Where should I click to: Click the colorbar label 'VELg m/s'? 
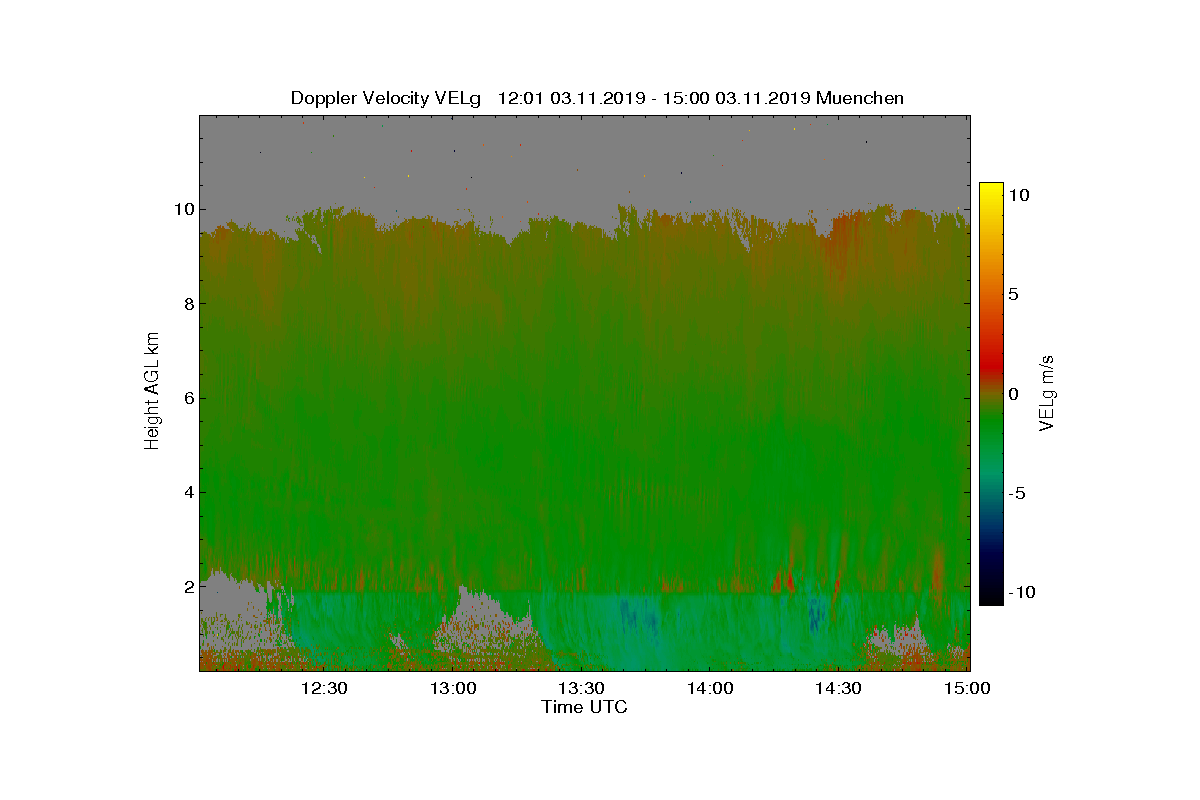pyautogui.click(x=1046, y=394)
